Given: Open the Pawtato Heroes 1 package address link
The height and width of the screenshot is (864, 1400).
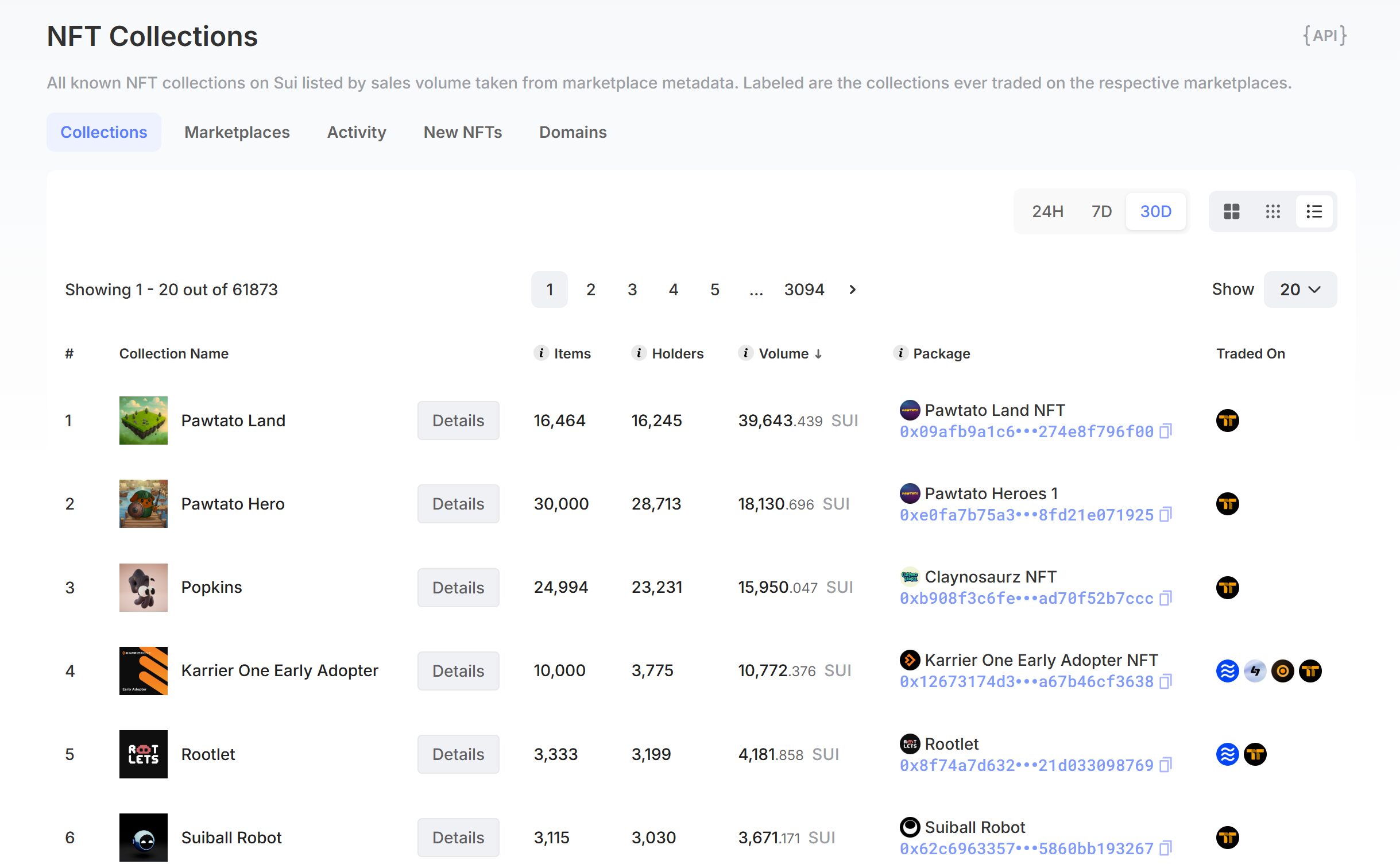Looking at the screenshot, I should (1026, 515).
